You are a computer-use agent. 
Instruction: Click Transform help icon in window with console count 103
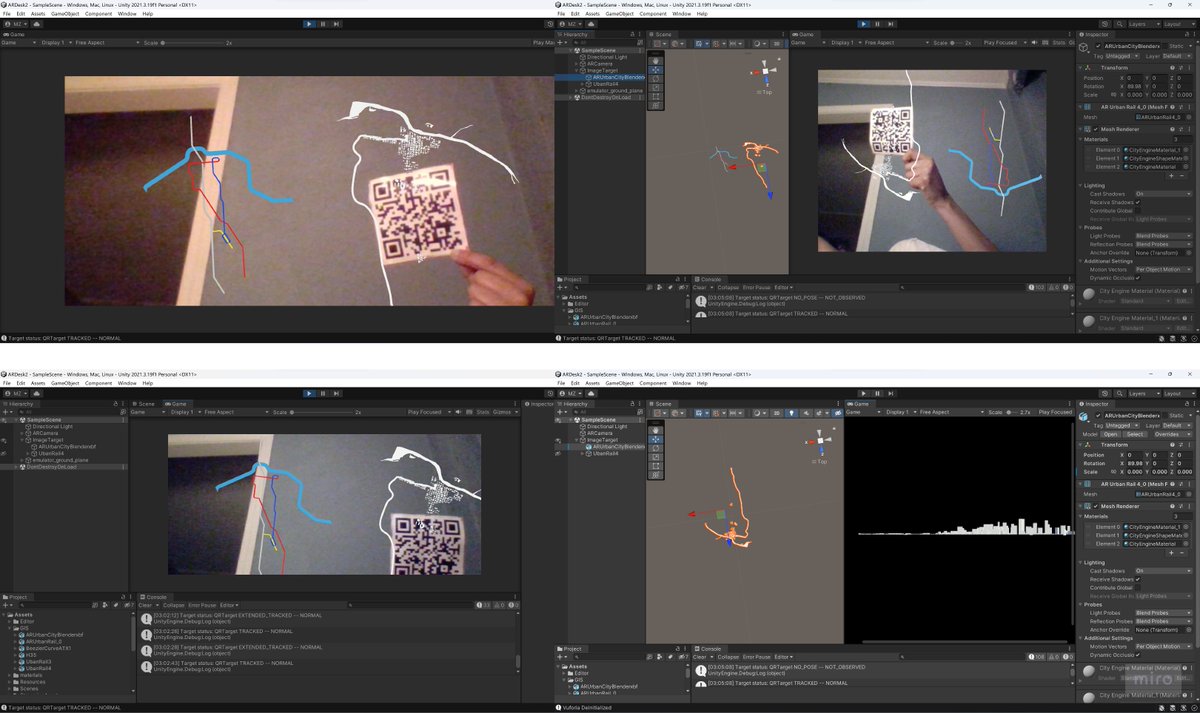tap(1172, 68)
